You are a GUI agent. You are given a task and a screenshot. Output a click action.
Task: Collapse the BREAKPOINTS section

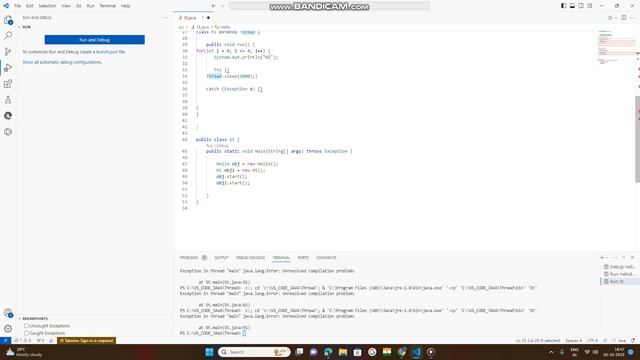[x=35, y=318]
